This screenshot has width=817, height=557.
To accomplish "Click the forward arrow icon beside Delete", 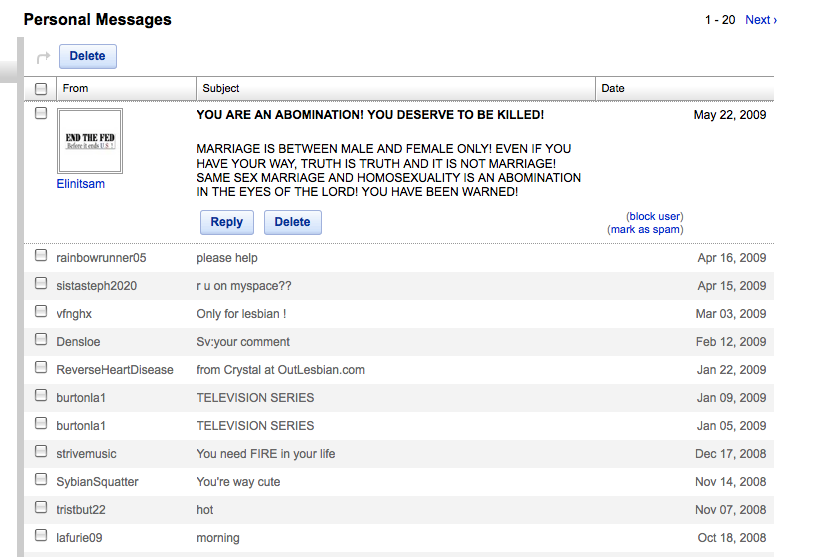I will 43,57.
